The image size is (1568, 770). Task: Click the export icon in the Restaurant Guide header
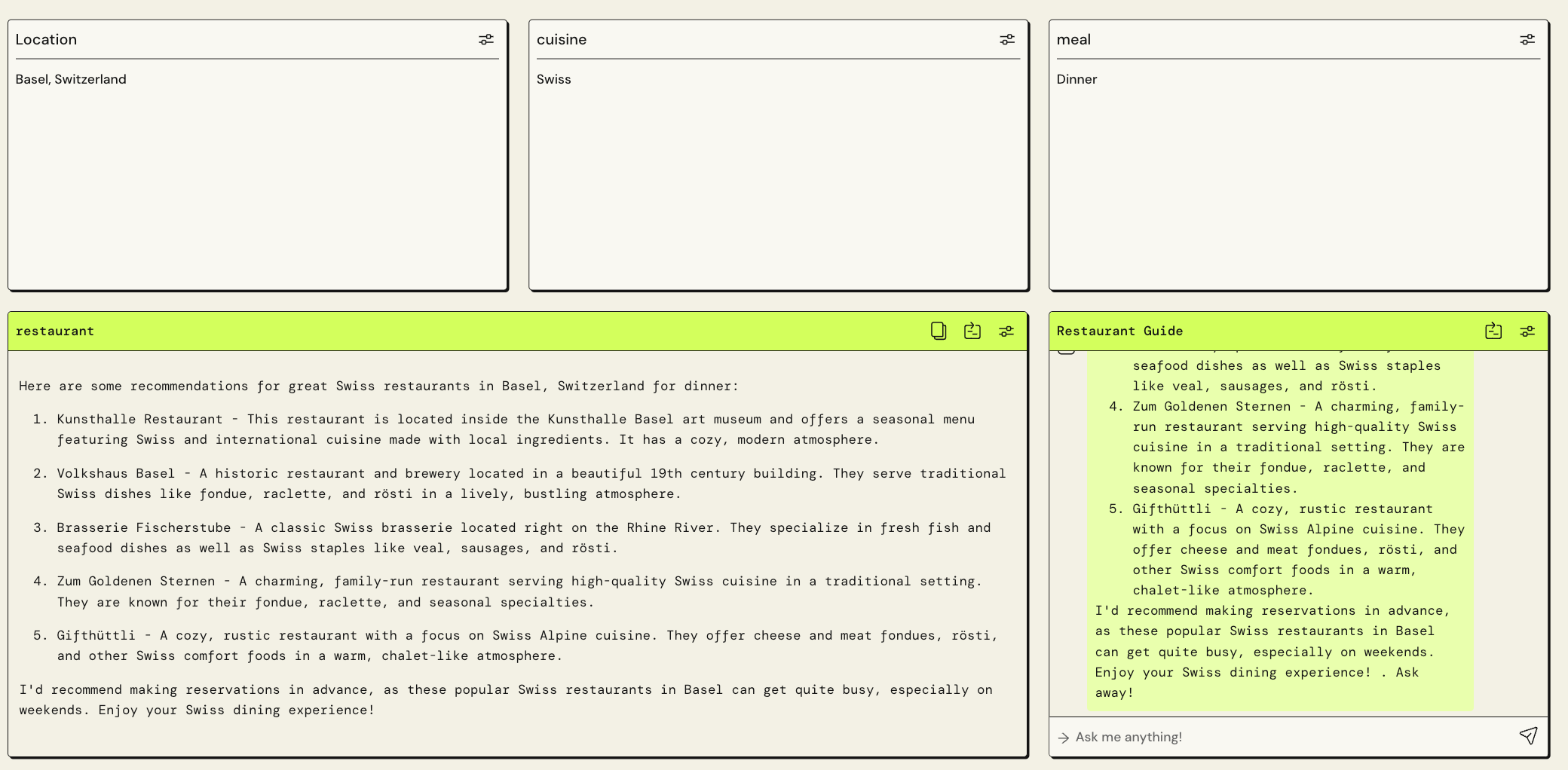(x=1493, y=331)
